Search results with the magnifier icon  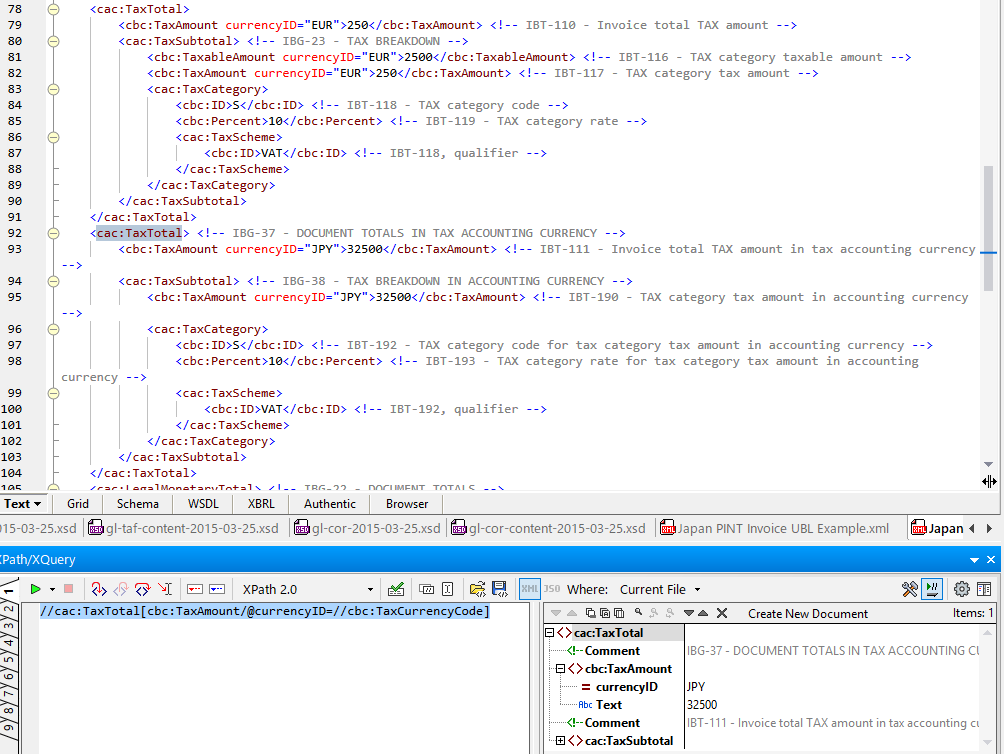coord(637,613)
